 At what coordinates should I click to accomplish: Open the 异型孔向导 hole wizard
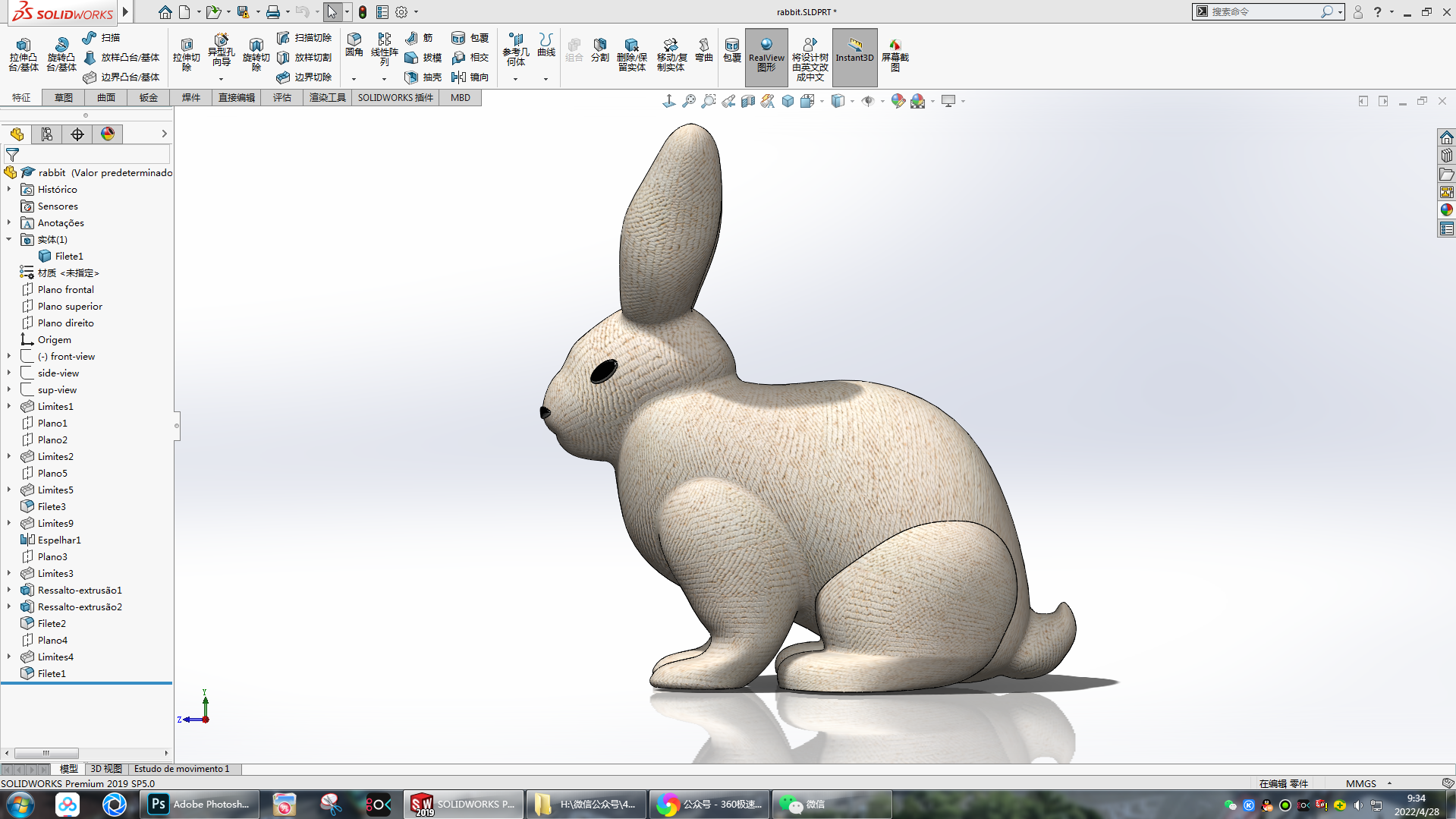pyautogui.click(x=221, y=51)
